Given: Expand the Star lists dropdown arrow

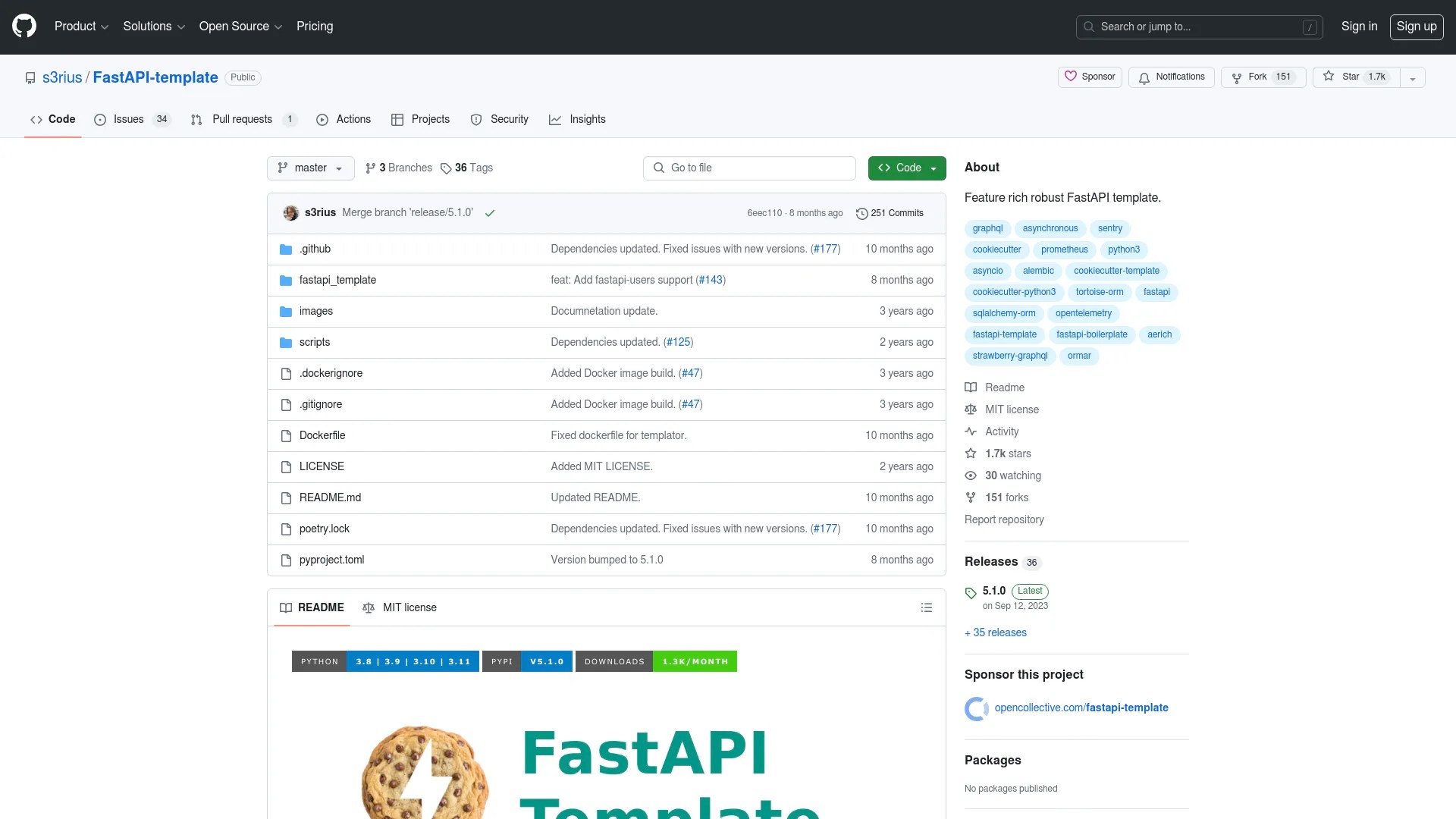Looking at the screenshot, I should click(1412, 78).
